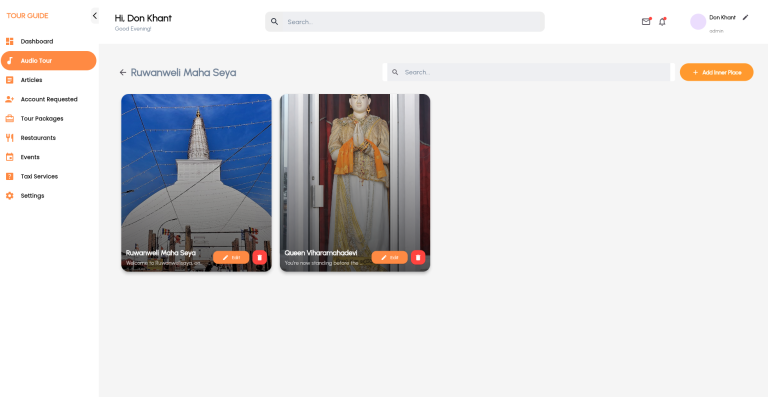Click the pencil edit profile icon
The image size is (768, 397).
tap(745, 18)
